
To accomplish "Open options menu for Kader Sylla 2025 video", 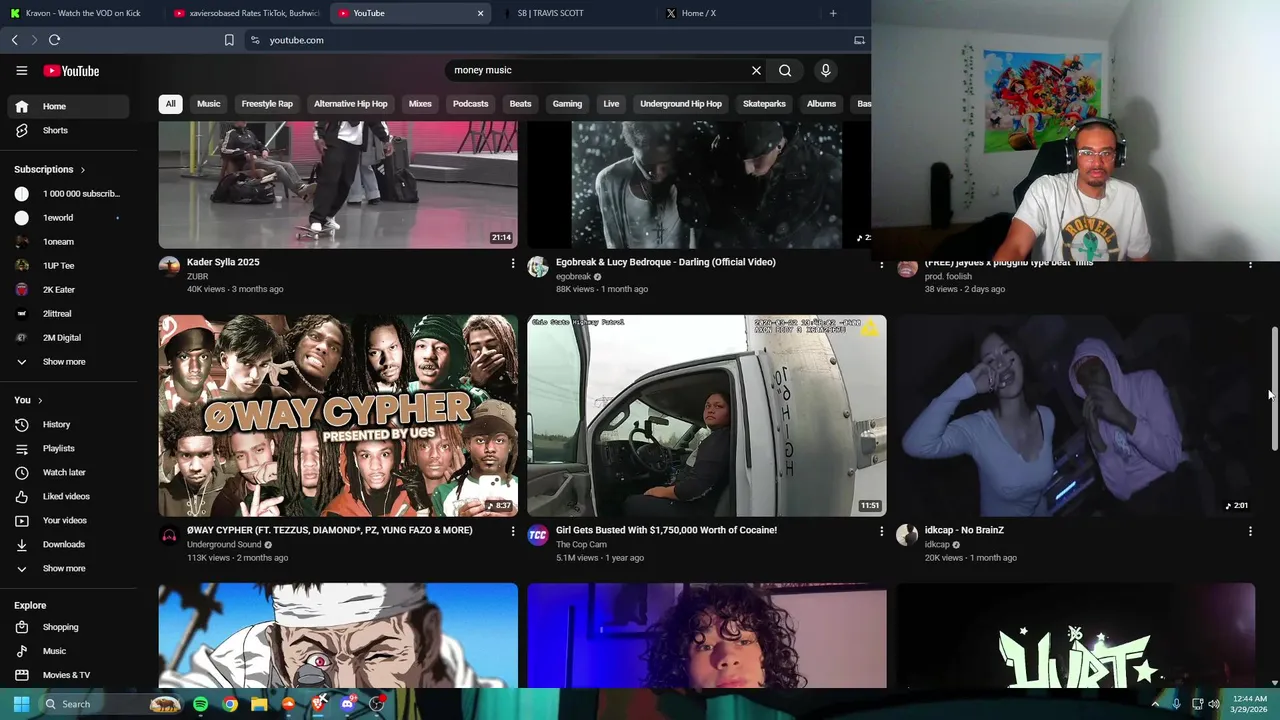I will pyautogui.click(x=513, y=264).
